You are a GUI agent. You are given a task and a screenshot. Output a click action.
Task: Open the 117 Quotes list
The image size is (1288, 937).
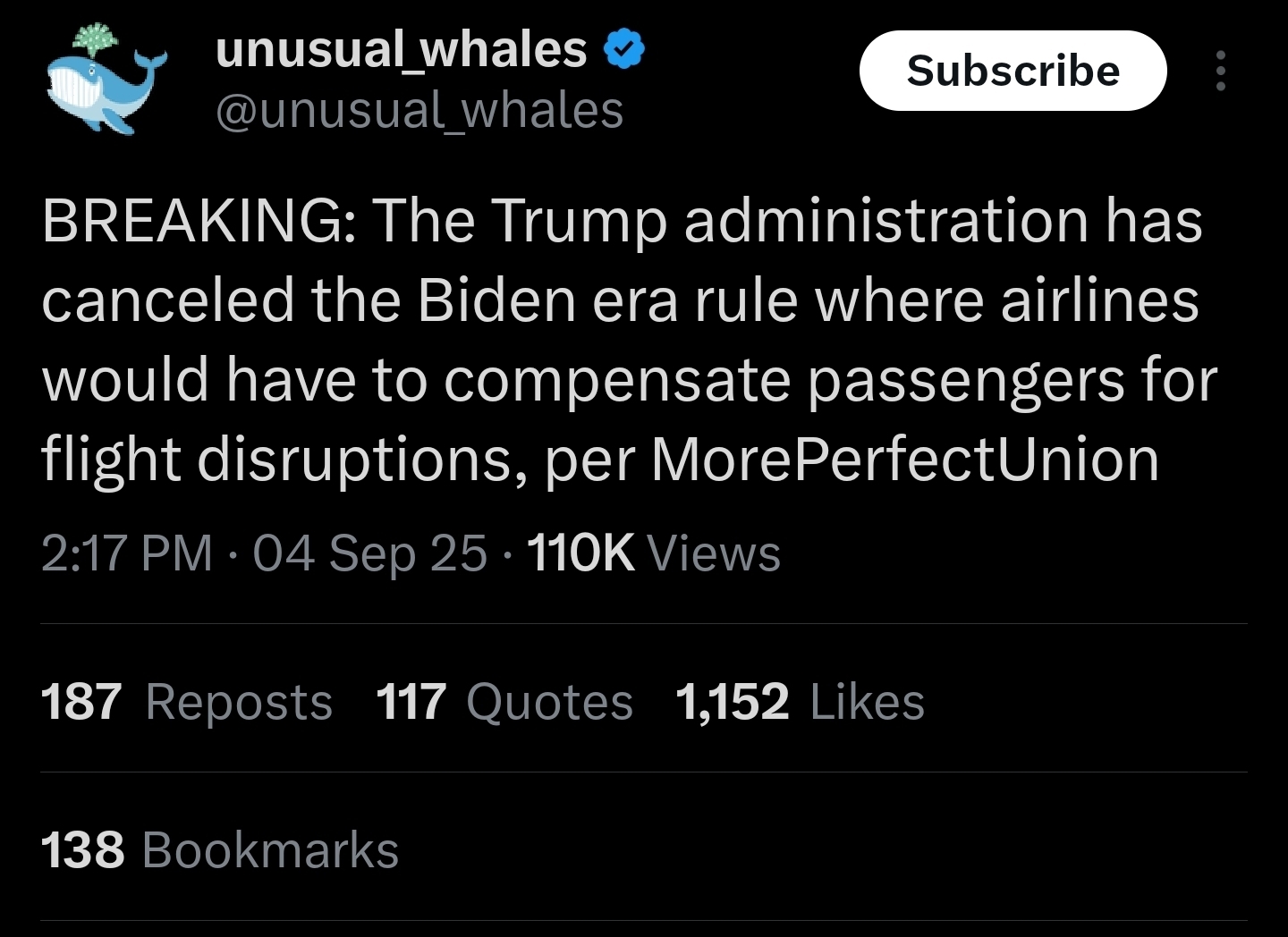[504, 701]
